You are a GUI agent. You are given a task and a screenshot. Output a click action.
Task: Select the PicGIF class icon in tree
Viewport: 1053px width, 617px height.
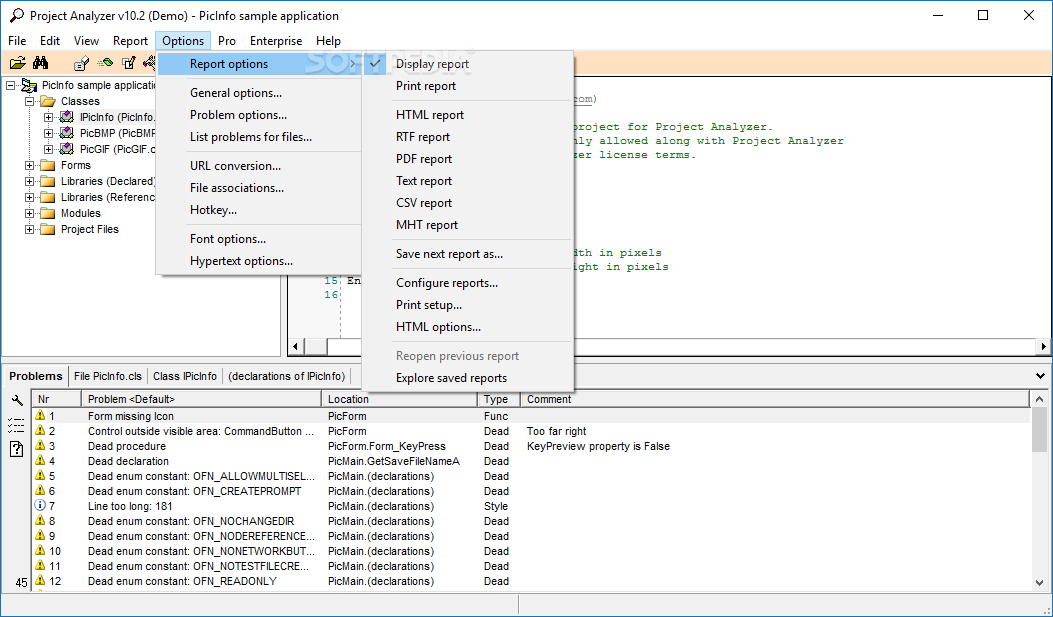pos(66,149)
